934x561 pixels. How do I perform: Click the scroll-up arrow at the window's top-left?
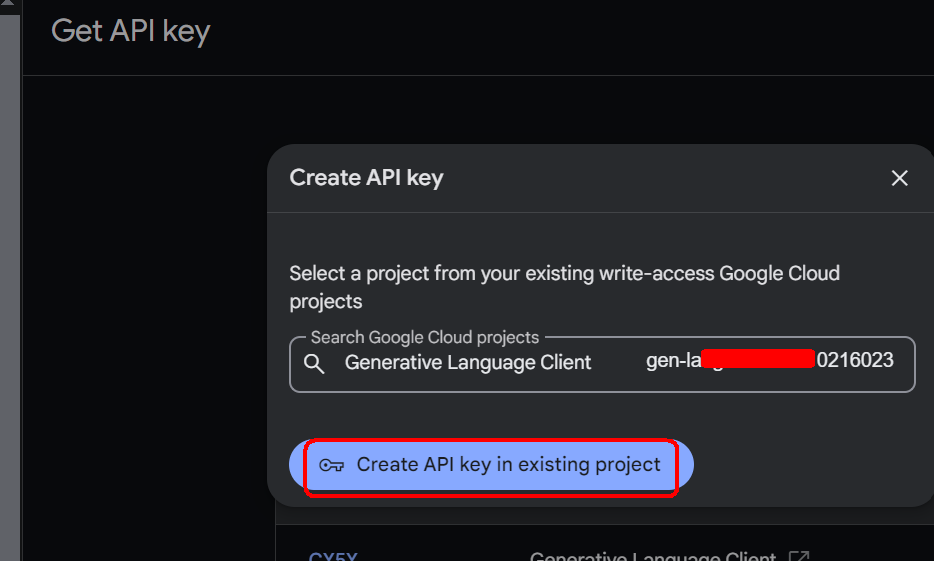[8, 3]
